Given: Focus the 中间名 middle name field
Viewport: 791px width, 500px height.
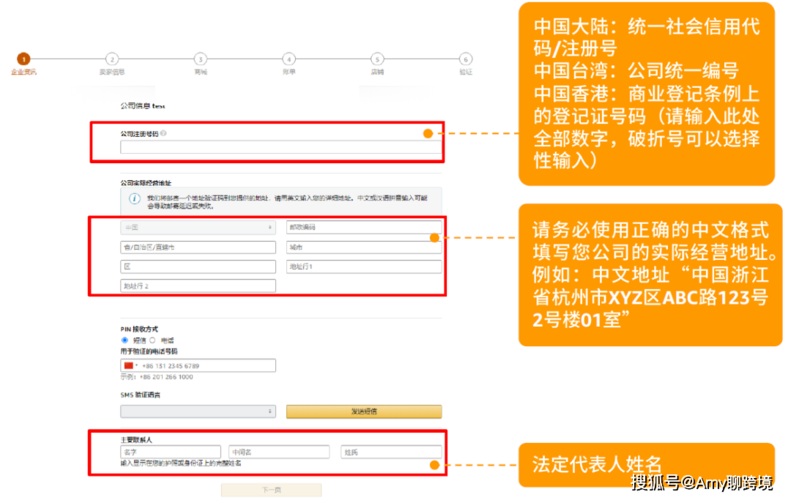Looking at the screenshot, I should [x=279, y=452].
